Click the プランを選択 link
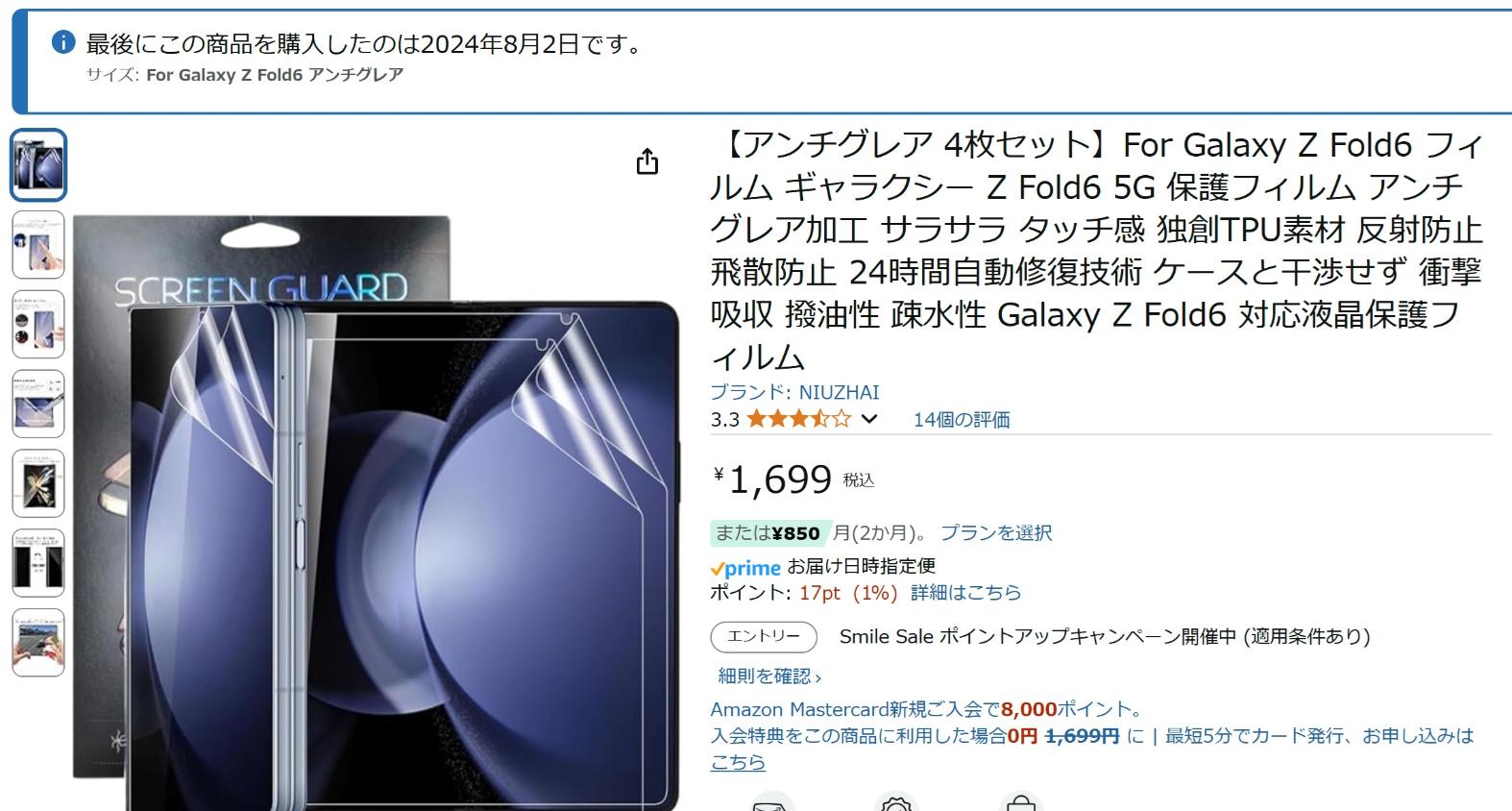Image resolution: width=1512 pixels, height=811 pixels. click(996, 532)
